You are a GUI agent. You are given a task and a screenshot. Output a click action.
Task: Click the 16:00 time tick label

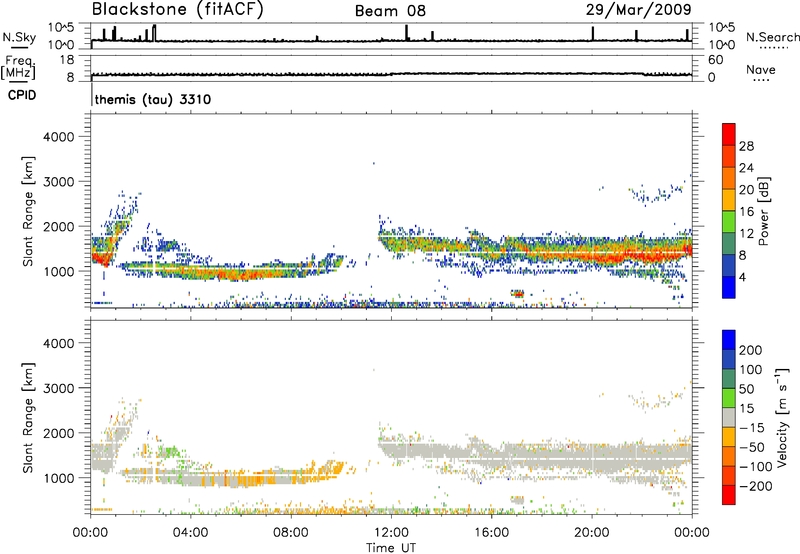click(x=491, y=533)
